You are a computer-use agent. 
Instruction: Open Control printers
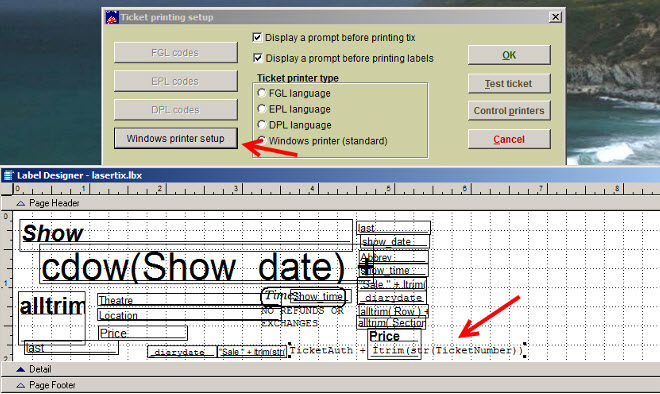509,111
